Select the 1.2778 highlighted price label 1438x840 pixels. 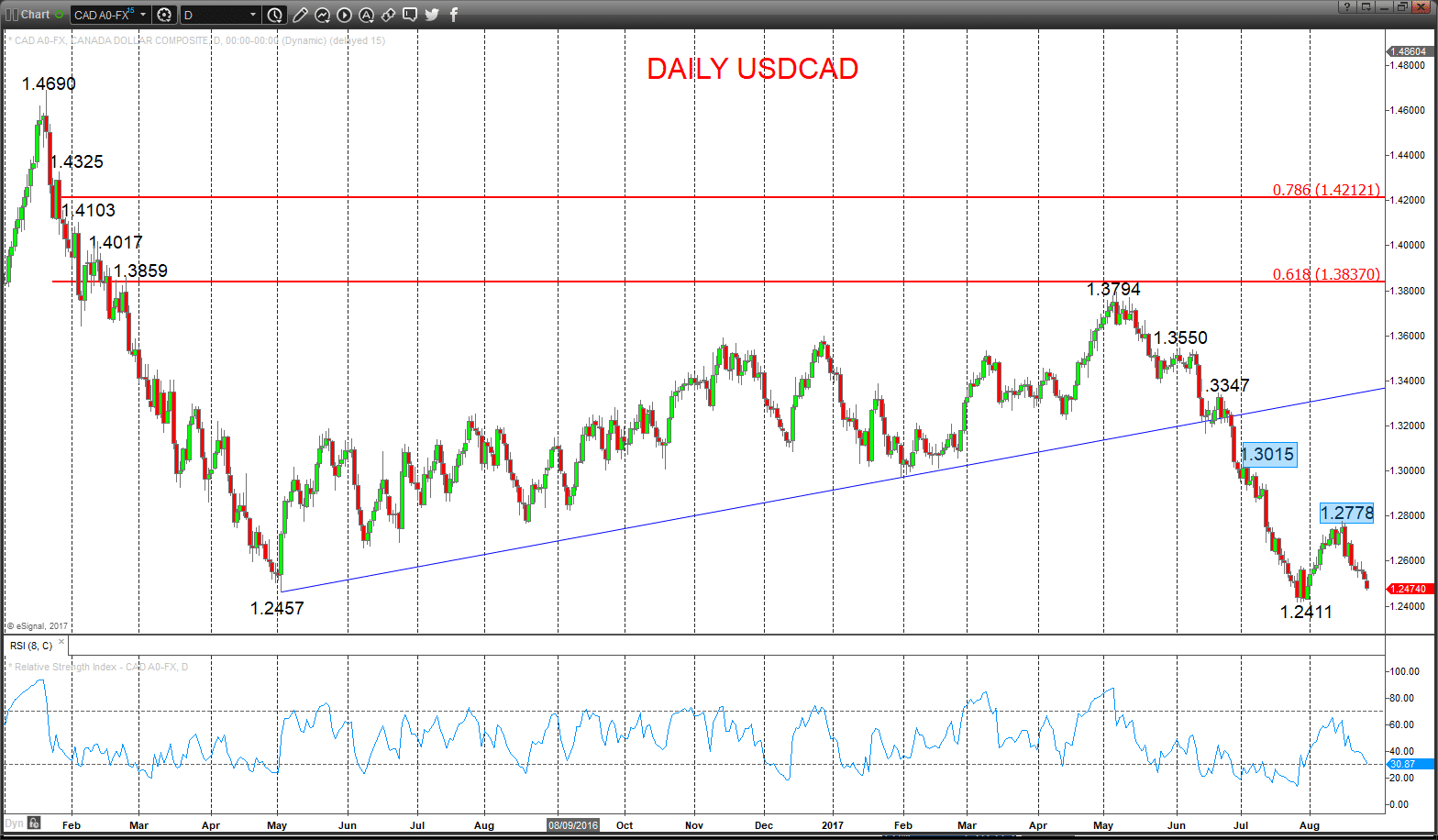[1347, 513]
